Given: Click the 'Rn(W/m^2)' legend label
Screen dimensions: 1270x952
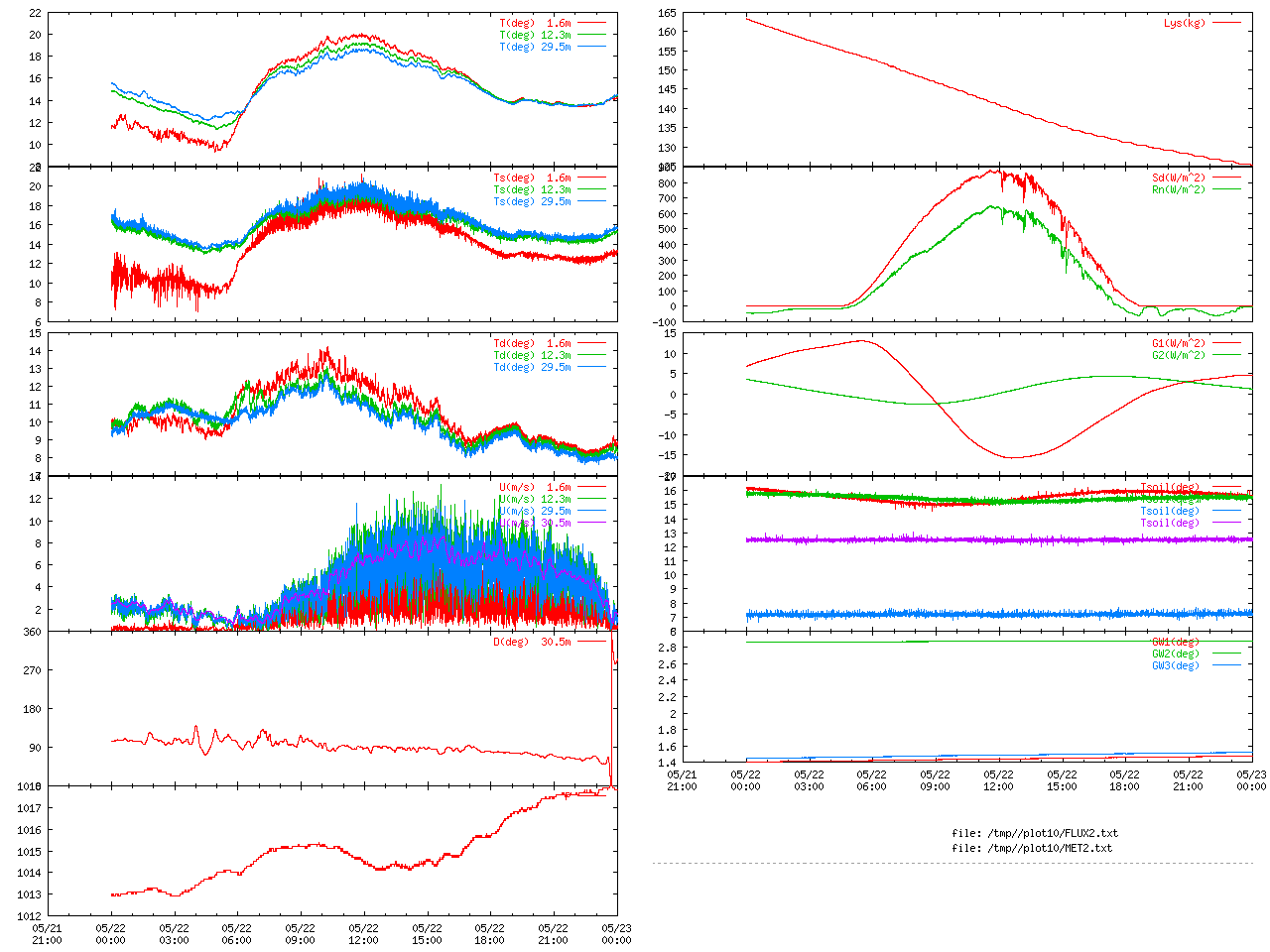Looking at the screenshot, I should [x=1179, y=190].
